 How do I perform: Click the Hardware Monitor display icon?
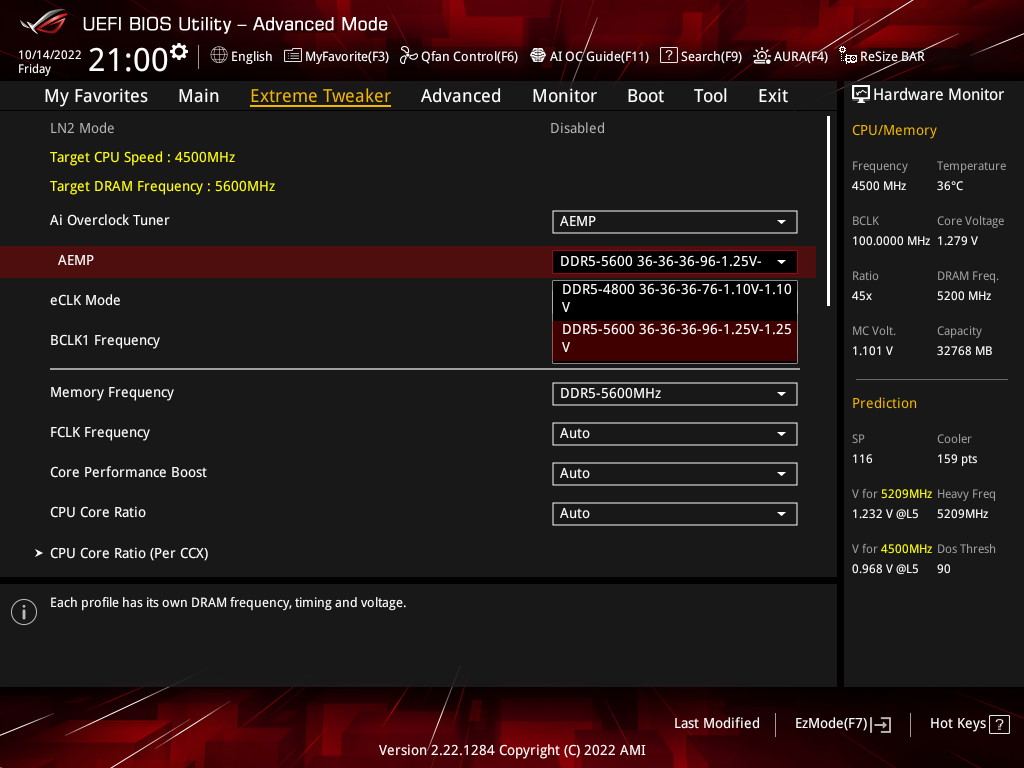tap(861, 95)
